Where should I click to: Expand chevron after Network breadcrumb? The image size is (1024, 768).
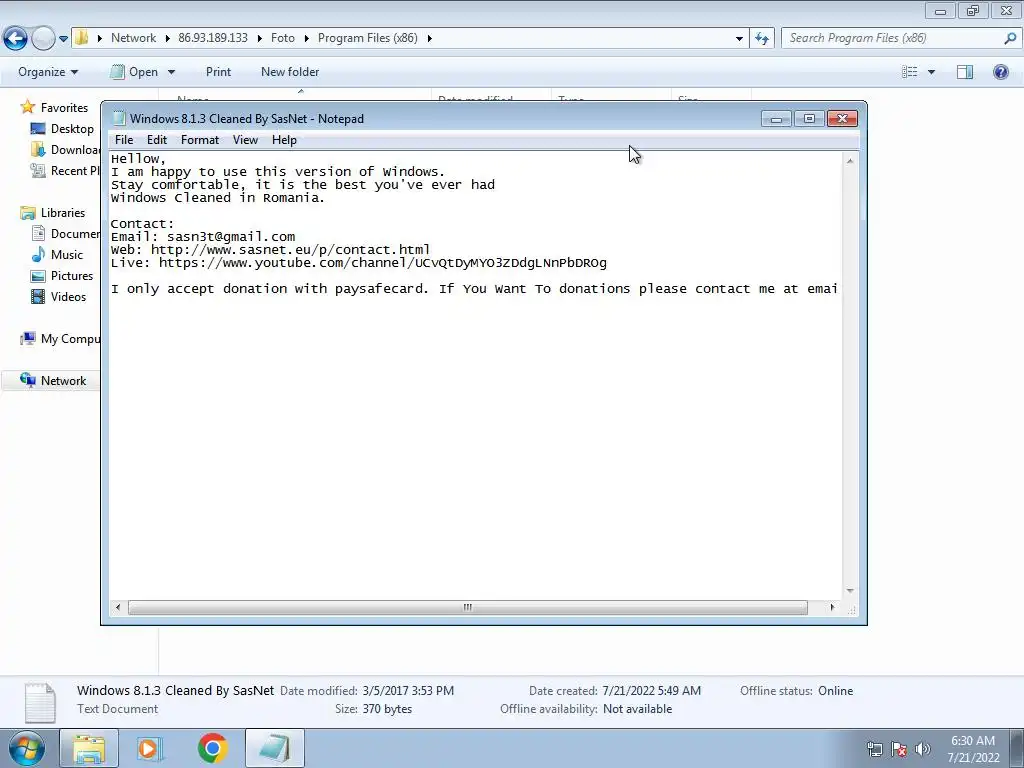167,38
